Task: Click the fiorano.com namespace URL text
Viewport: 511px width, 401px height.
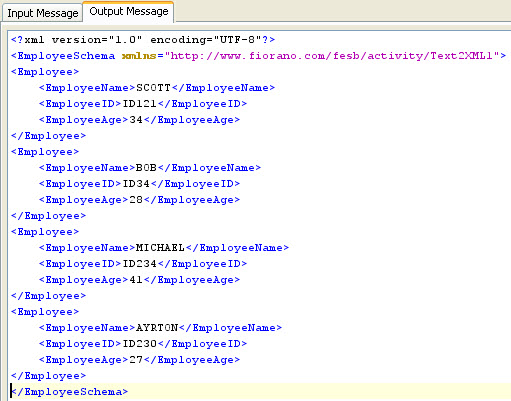Action: click(332, 56)
